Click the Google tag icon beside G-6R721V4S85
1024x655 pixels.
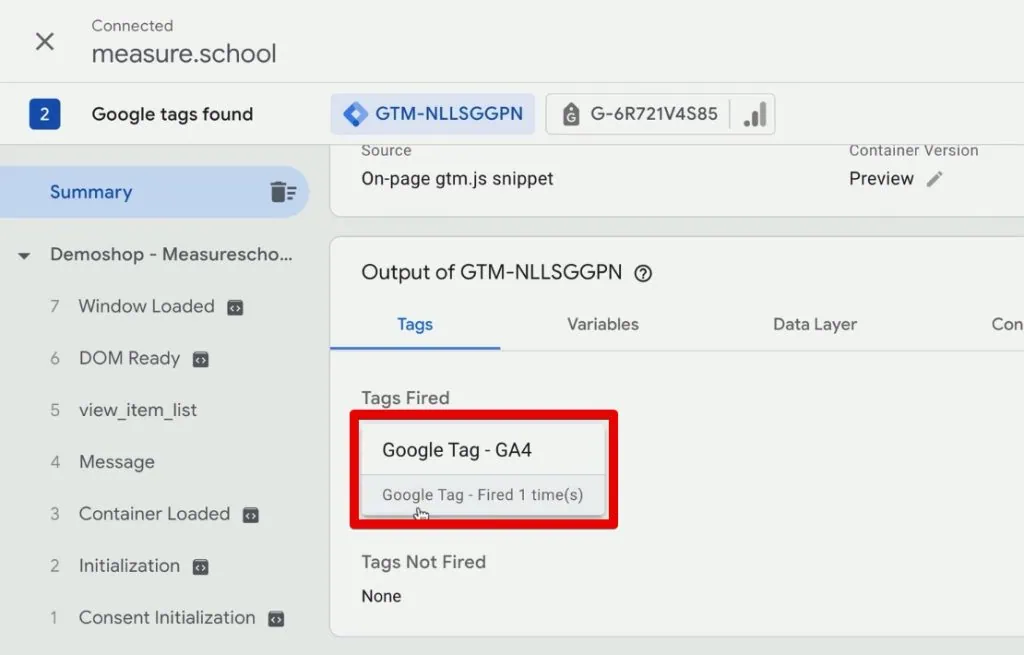point(570,113)
